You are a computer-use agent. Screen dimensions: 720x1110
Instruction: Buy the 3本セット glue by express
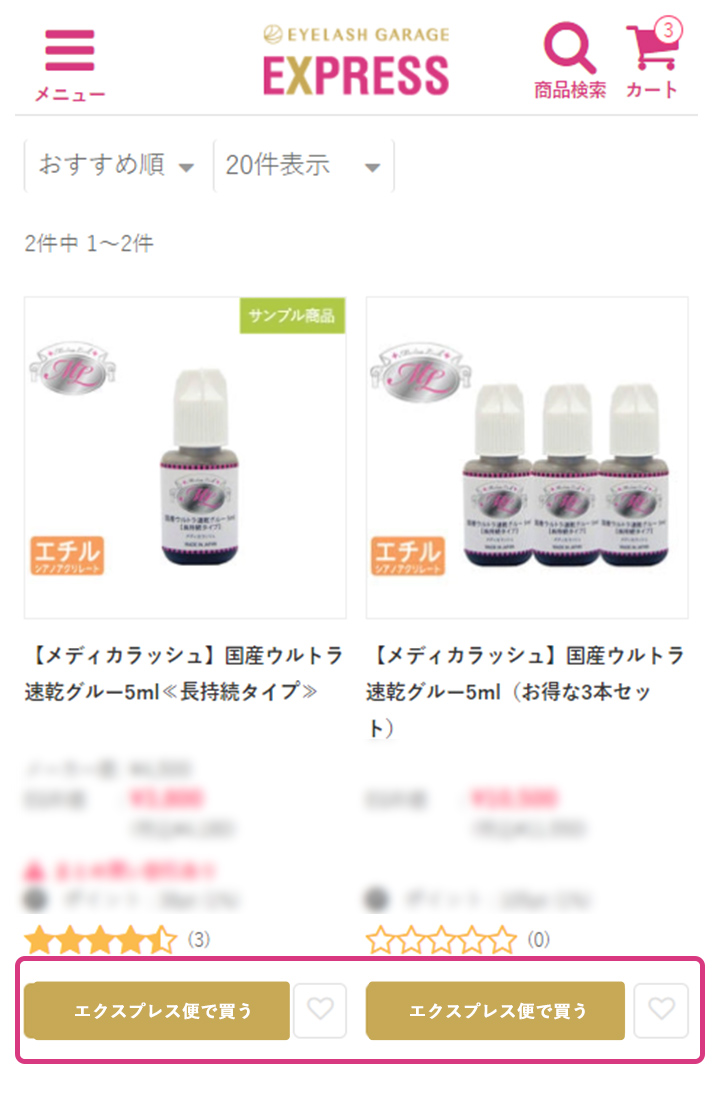tap(496, 1010)
